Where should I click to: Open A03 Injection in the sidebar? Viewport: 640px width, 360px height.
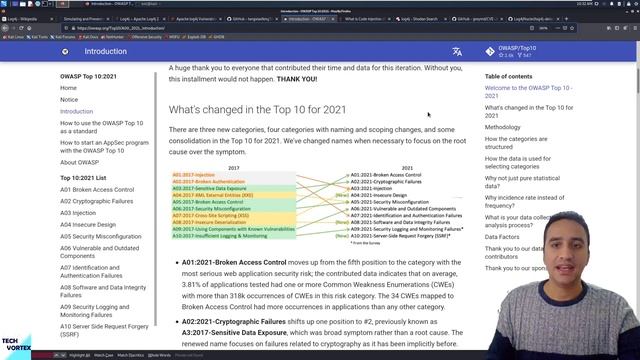(78, 213)
